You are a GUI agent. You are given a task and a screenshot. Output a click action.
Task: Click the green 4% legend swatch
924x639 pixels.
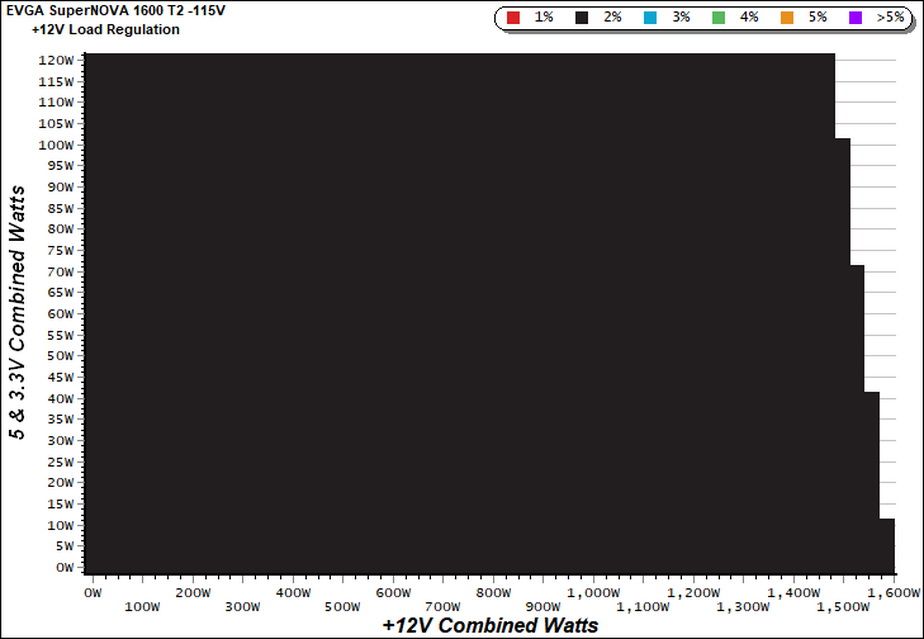(x=718, y=18)
